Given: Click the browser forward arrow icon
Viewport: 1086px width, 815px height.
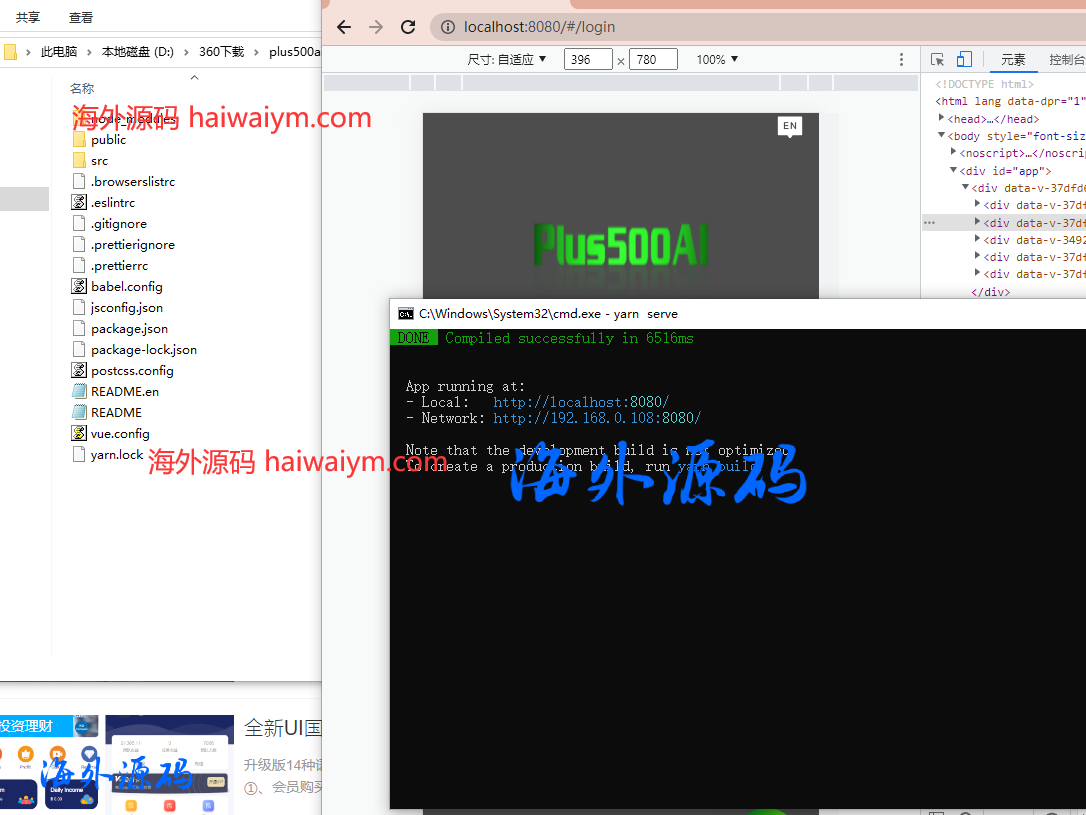Looking at the screenshot, I should point(376,27).
